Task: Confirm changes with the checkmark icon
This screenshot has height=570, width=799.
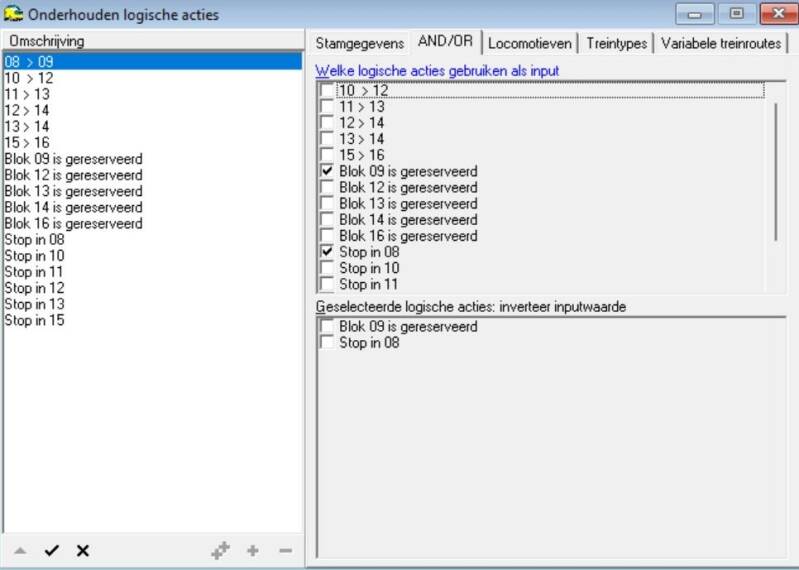Action: [x=51, y=550]
